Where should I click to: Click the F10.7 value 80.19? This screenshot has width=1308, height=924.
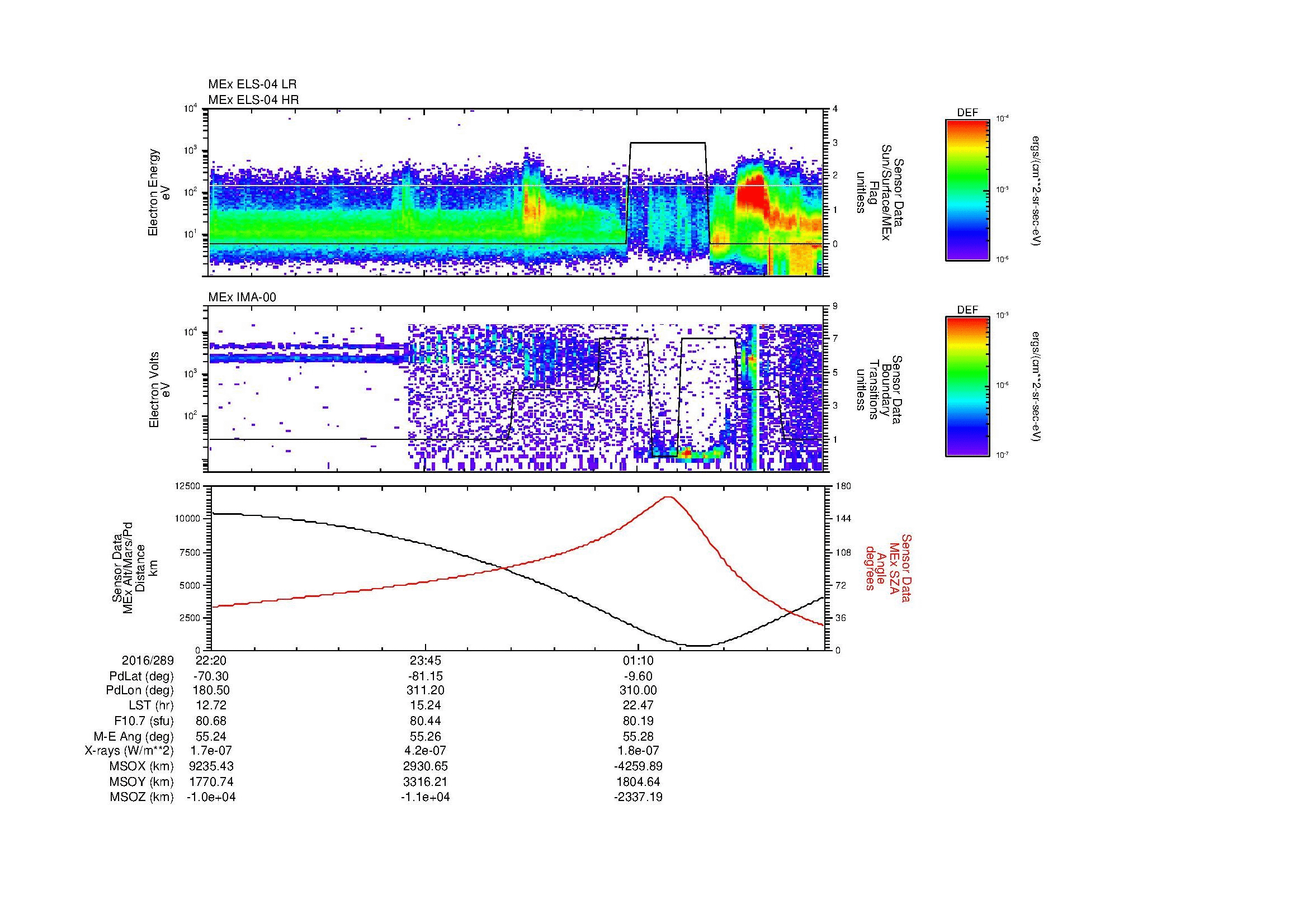click(638, 721)
